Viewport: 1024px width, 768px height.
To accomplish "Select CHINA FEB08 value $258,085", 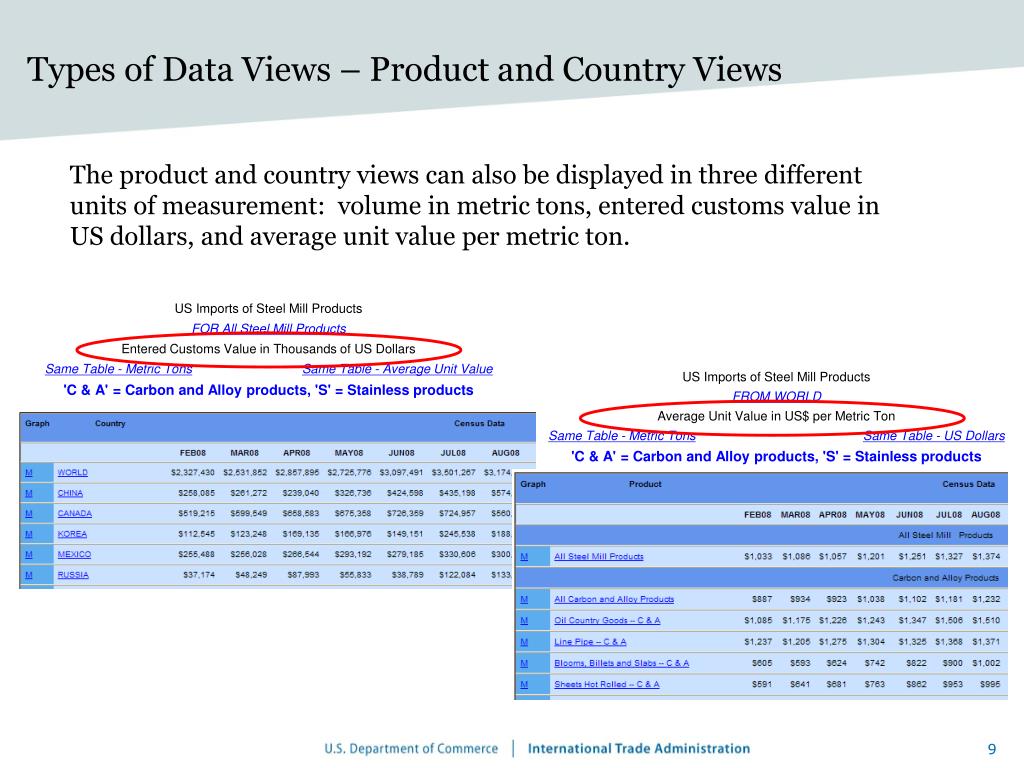I will 196,493.
